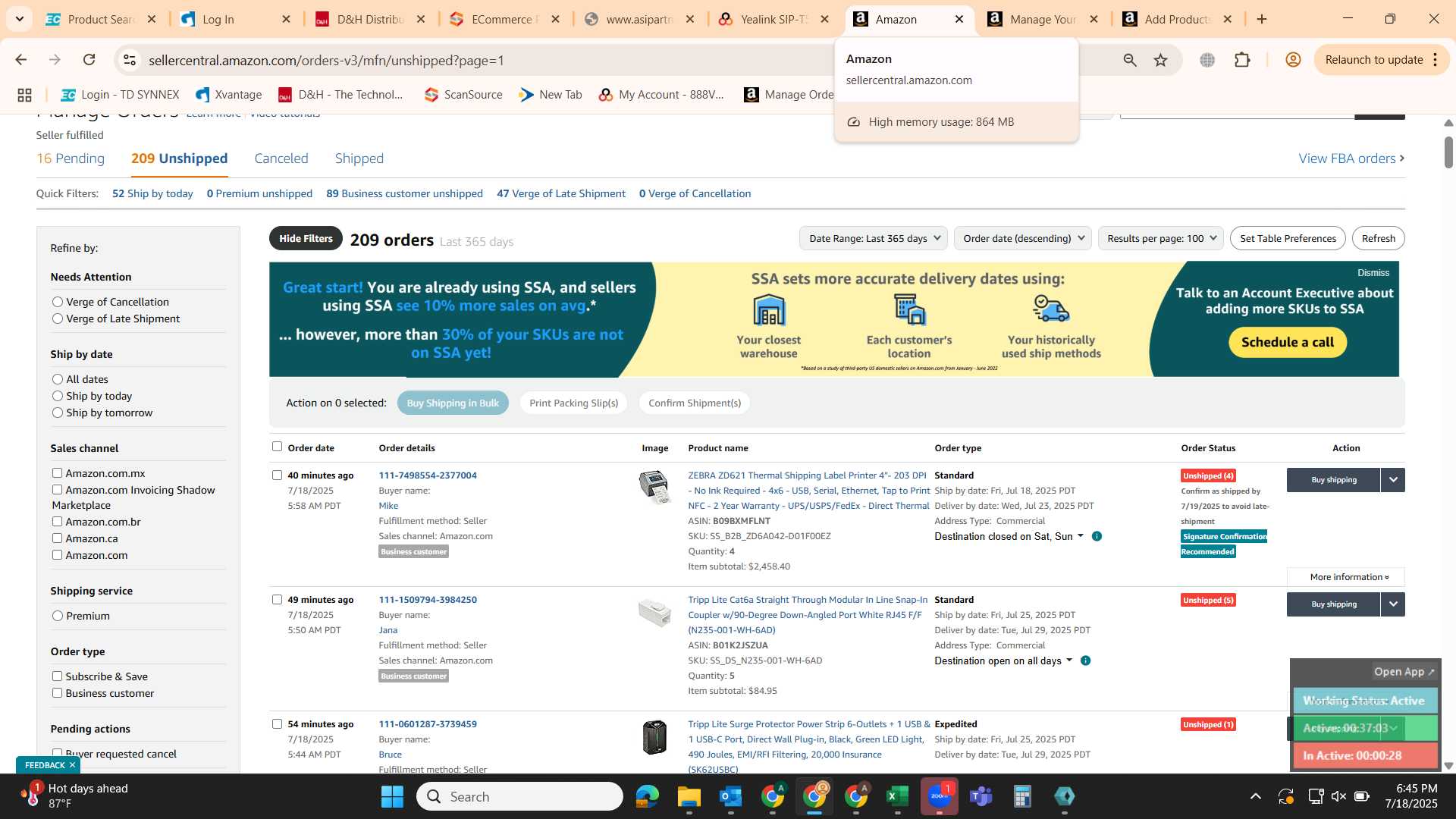Open the Xvantage bookmark

click(228, 95)
